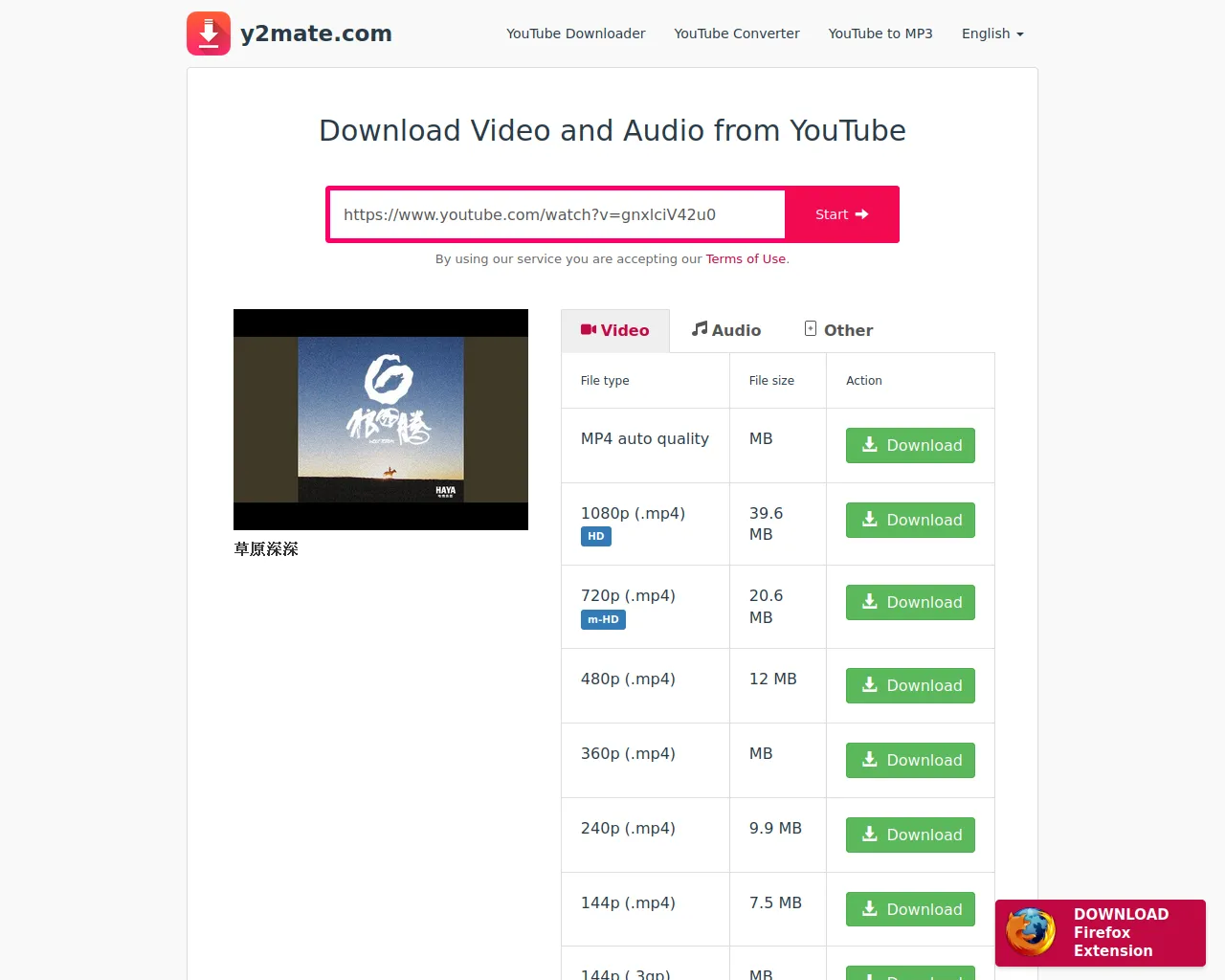Click download icon in 240p row
Viewport: 1225px width, 980px height.
point(870,834)
